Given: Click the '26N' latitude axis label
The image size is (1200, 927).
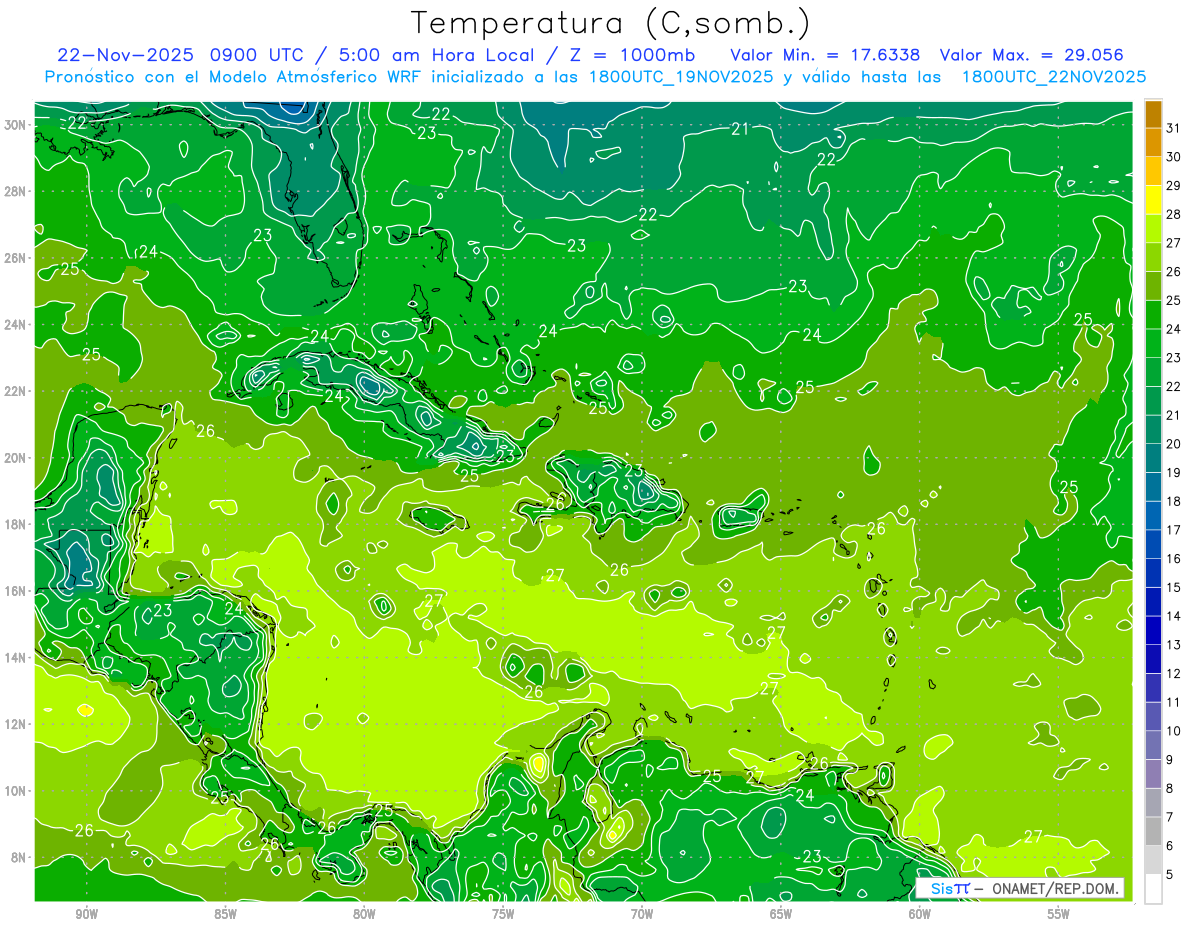Looking at the screenshot, I should [15, 258].
